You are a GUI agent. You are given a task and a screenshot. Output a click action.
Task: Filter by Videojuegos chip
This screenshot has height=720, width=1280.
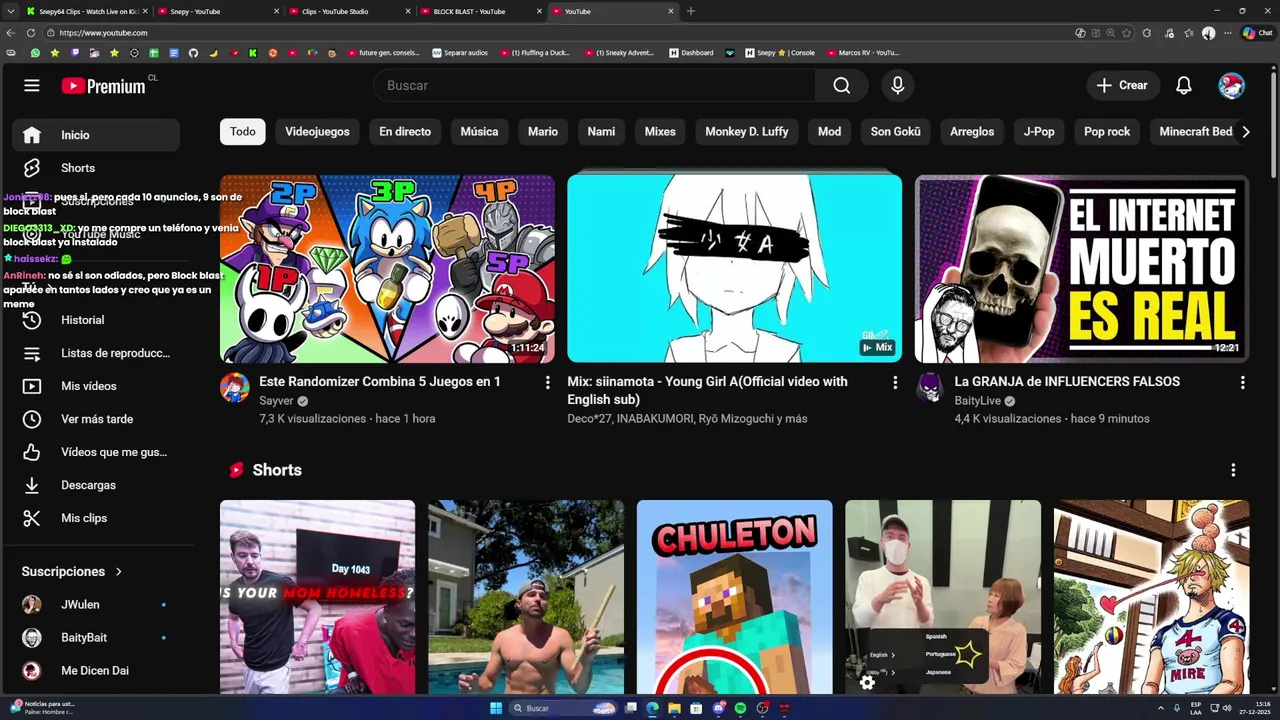pos(317,132)
